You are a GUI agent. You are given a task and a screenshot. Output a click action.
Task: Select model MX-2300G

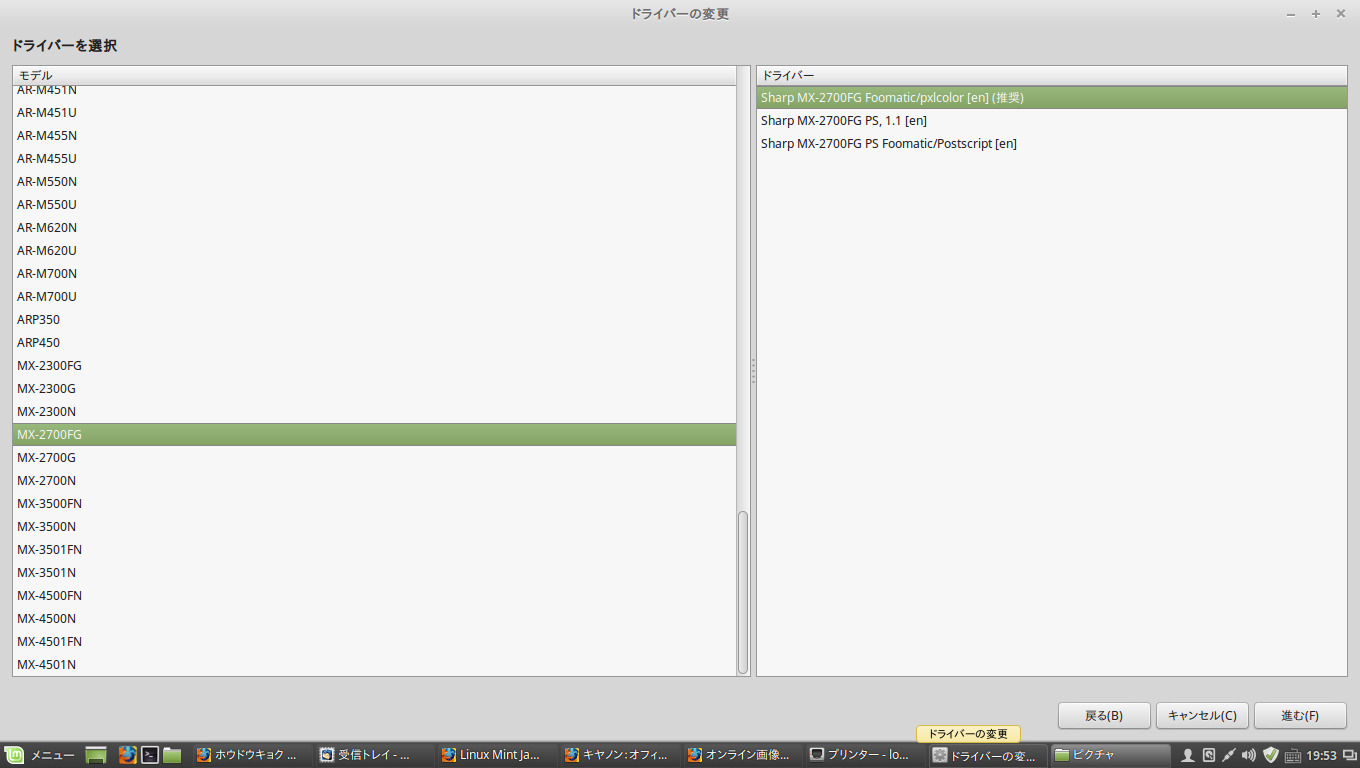pyautogui.click(x=374, y=389)
